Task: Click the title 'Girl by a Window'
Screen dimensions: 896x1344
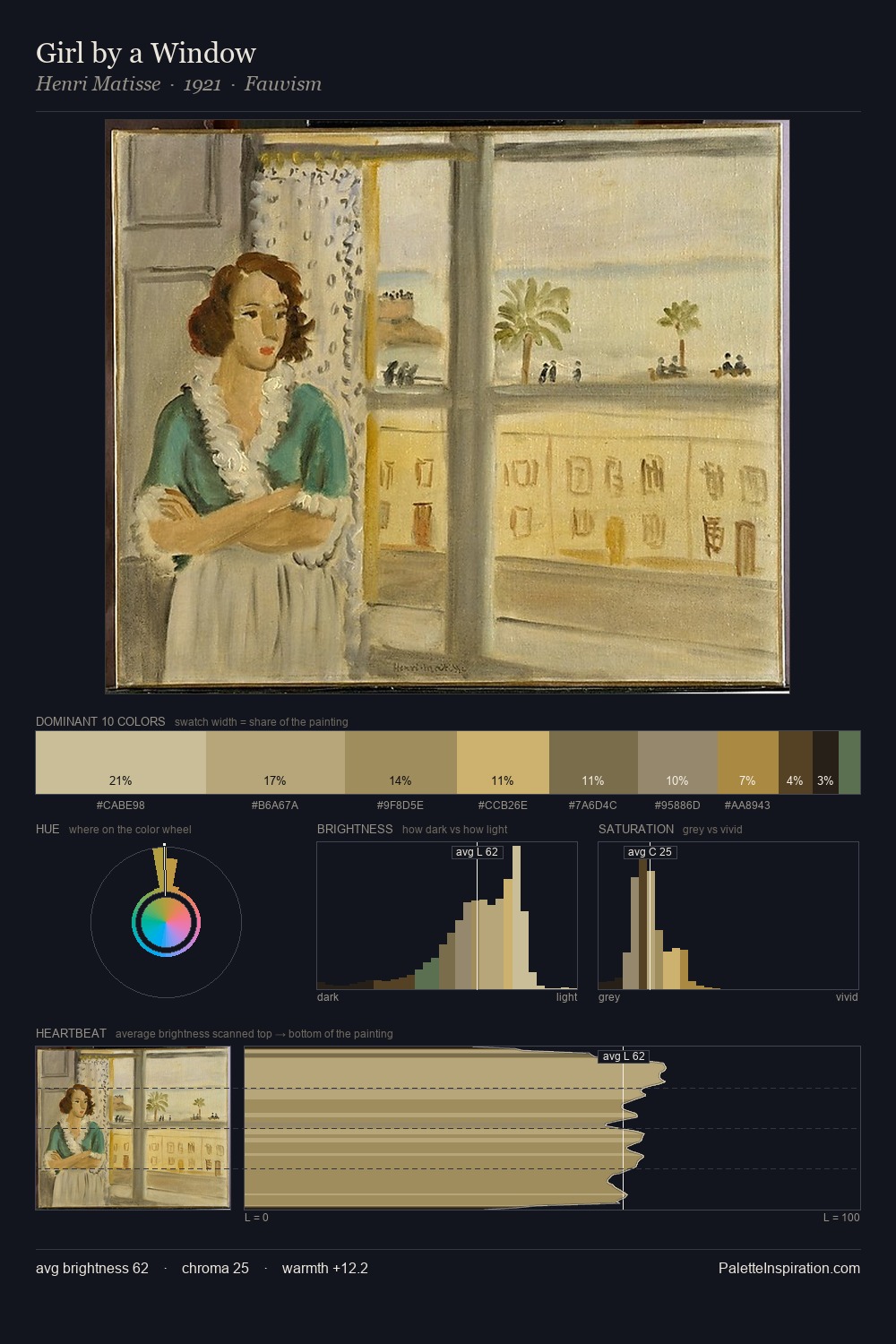Action: [146, 53]
